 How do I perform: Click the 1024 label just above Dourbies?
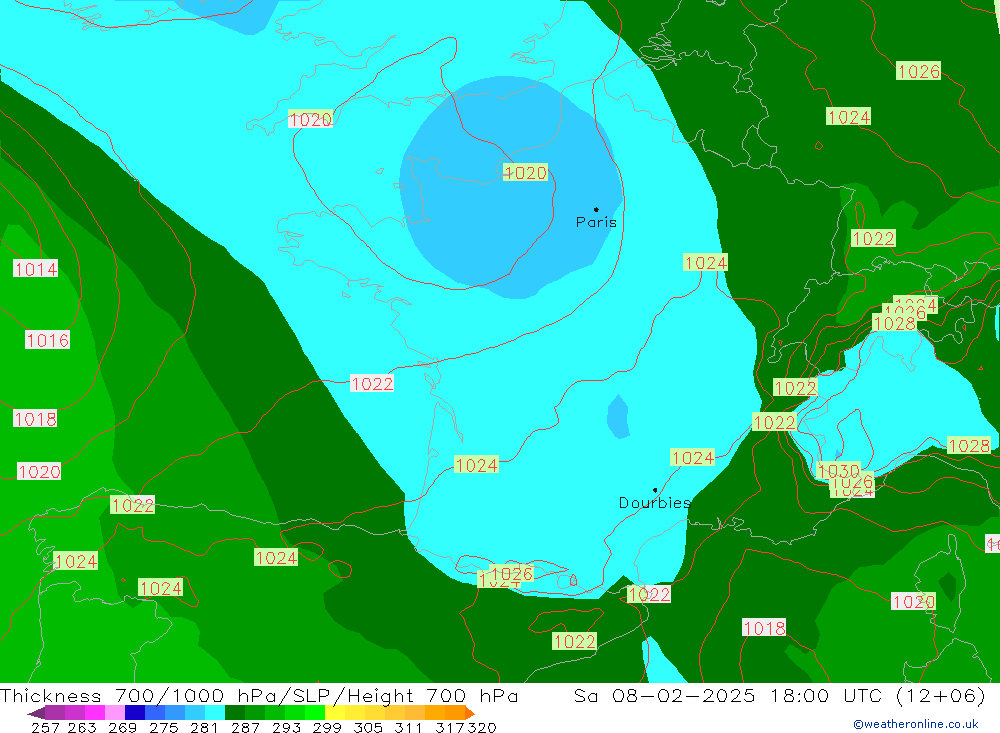693,457
